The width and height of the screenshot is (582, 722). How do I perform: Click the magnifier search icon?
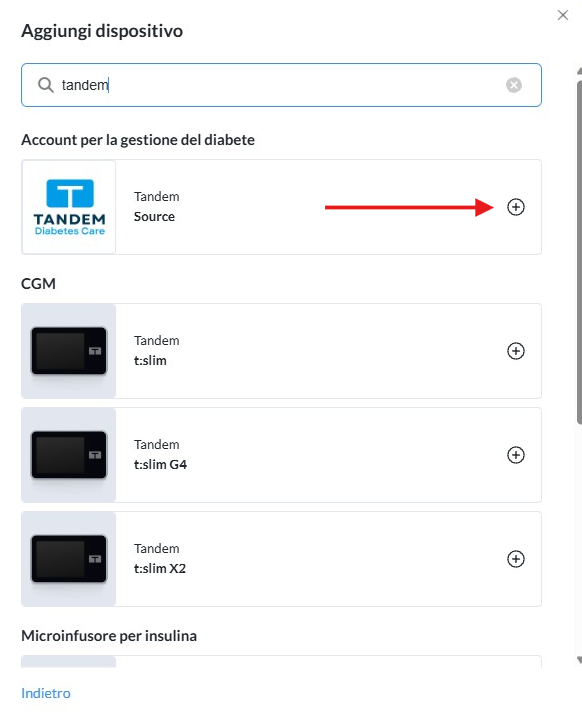click(46, 85)
